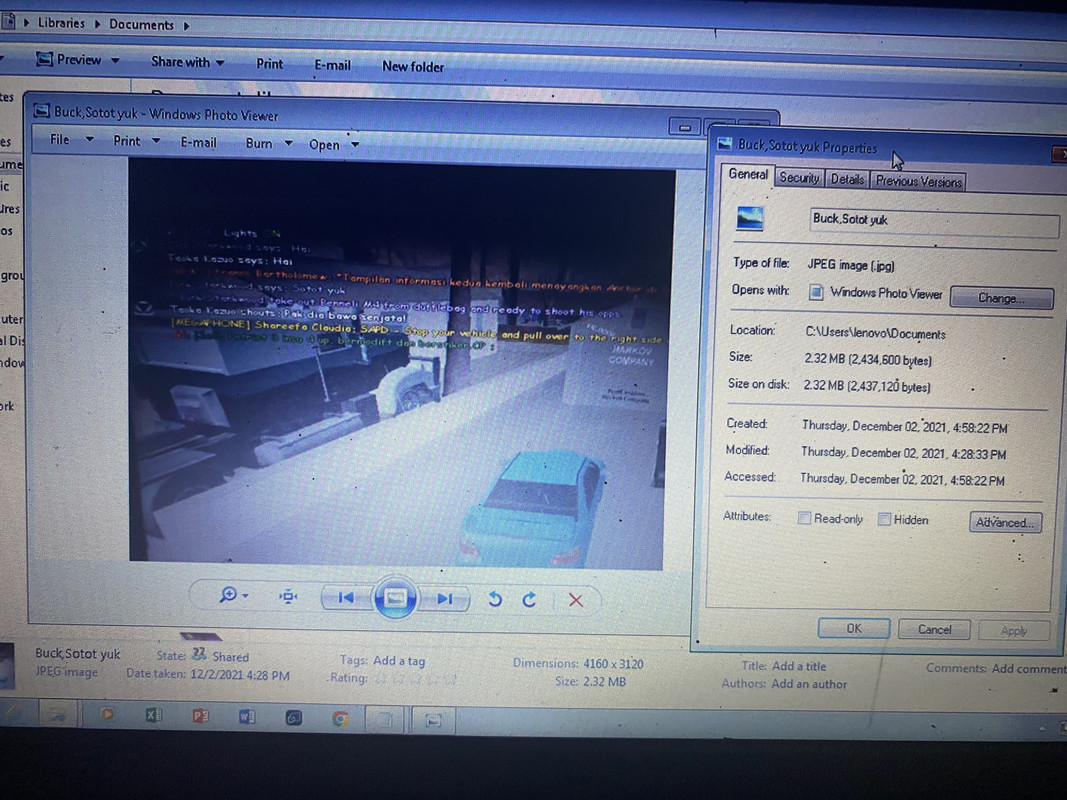Click E-mail in Photo Viewer toolbar
This screenshot has height=800, width=1067.
(198, 142)
